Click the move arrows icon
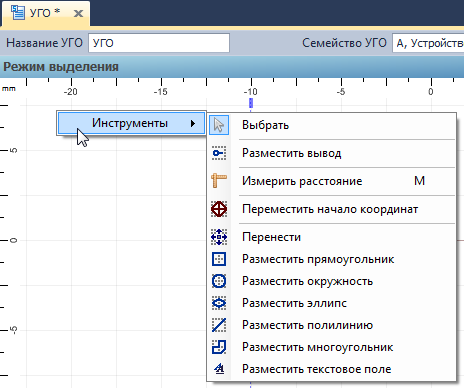The image size is (464, 388). [219, 237]
